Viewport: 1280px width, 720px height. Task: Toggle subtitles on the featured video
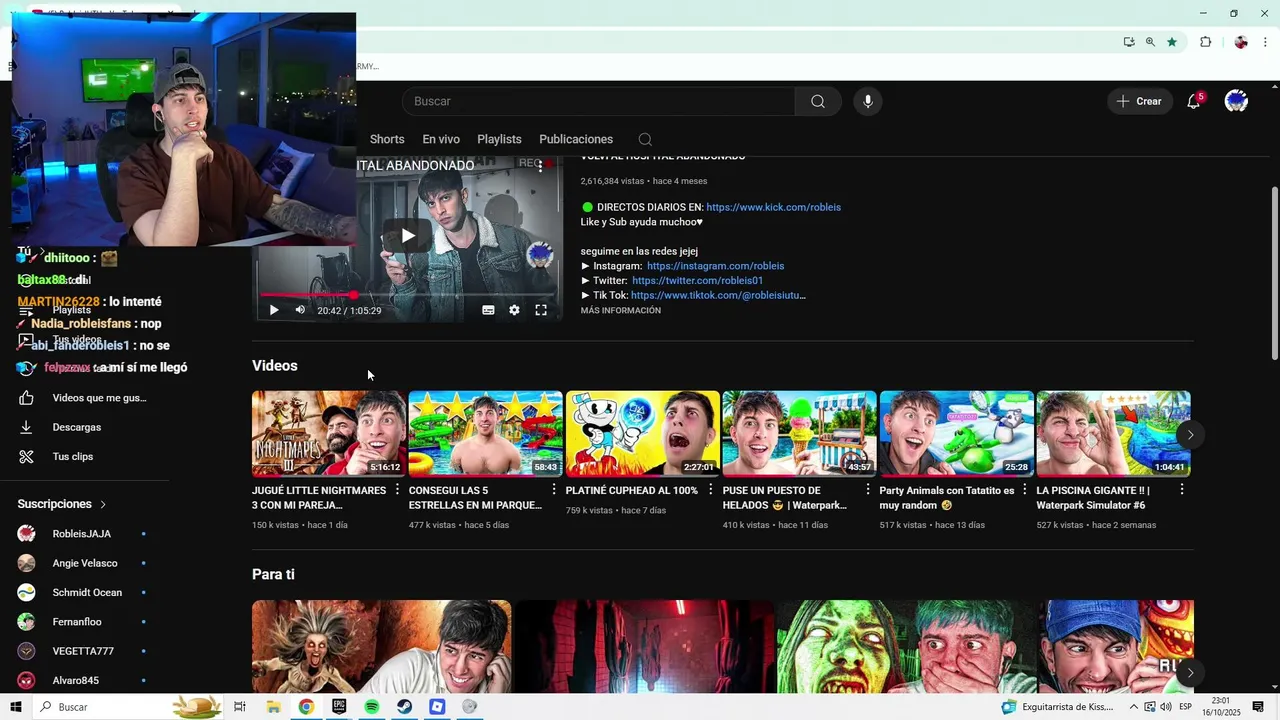[x=488, y=310]
